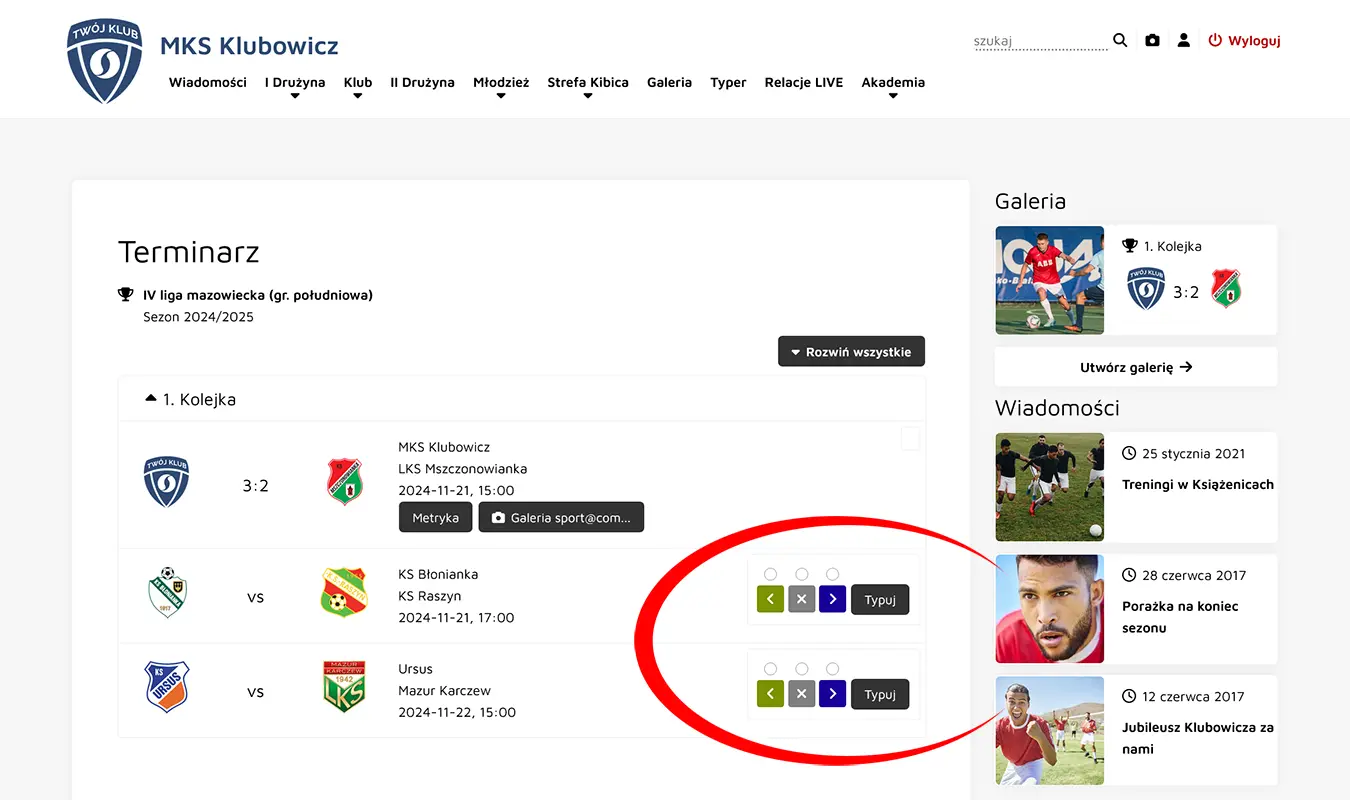
Task: Click the MKS Klubowicz club crest logo
Action: tap(104, 59)
